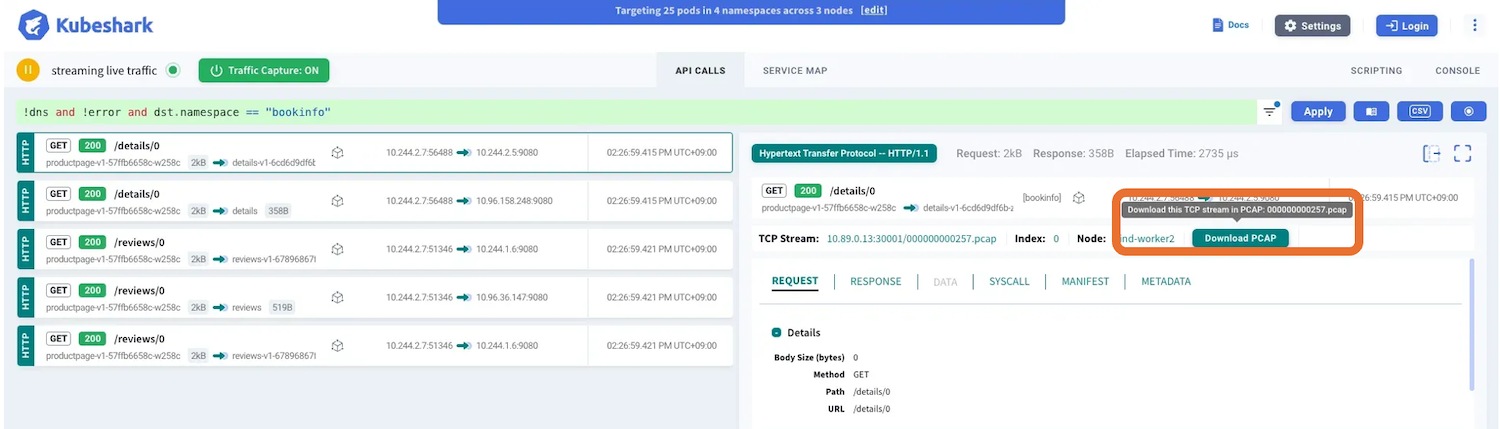Viewport: 1500px width, 429px height.
Task: Open the SYSCALL tab
Action: [x=1009, y=282]
